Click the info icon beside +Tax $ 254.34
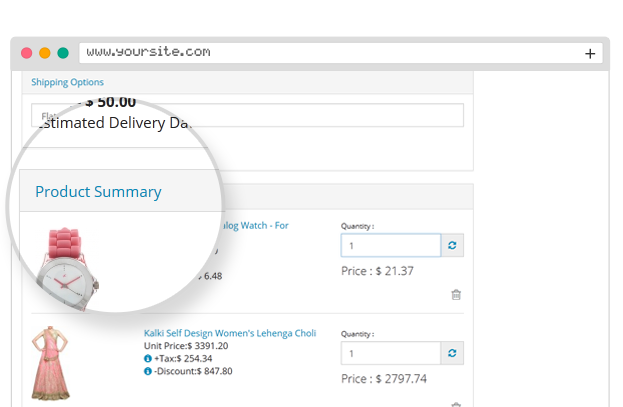This screenshot has height=407, width=623. click(148, 359)
